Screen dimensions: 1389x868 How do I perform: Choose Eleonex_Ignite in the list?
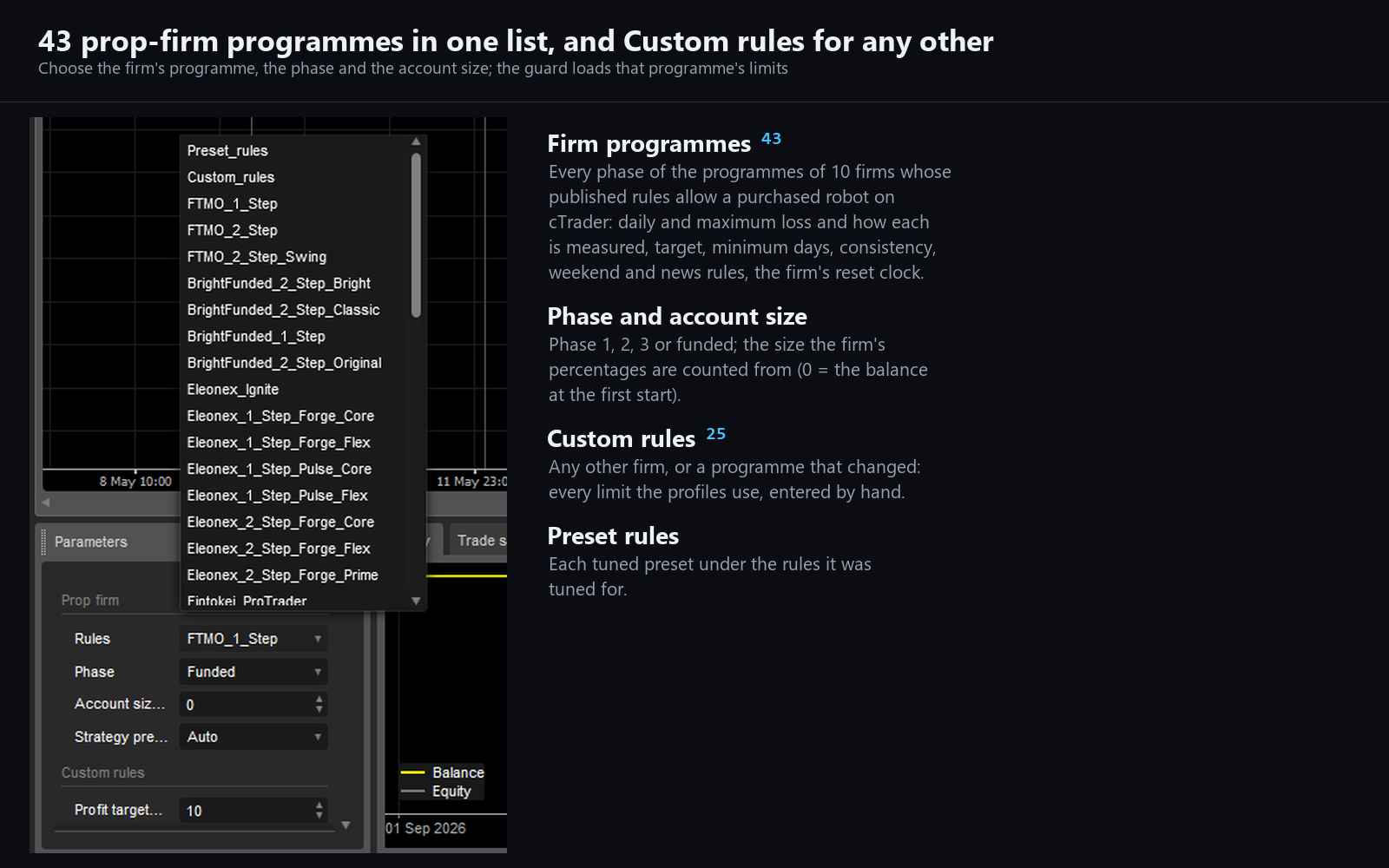point(295,390)
